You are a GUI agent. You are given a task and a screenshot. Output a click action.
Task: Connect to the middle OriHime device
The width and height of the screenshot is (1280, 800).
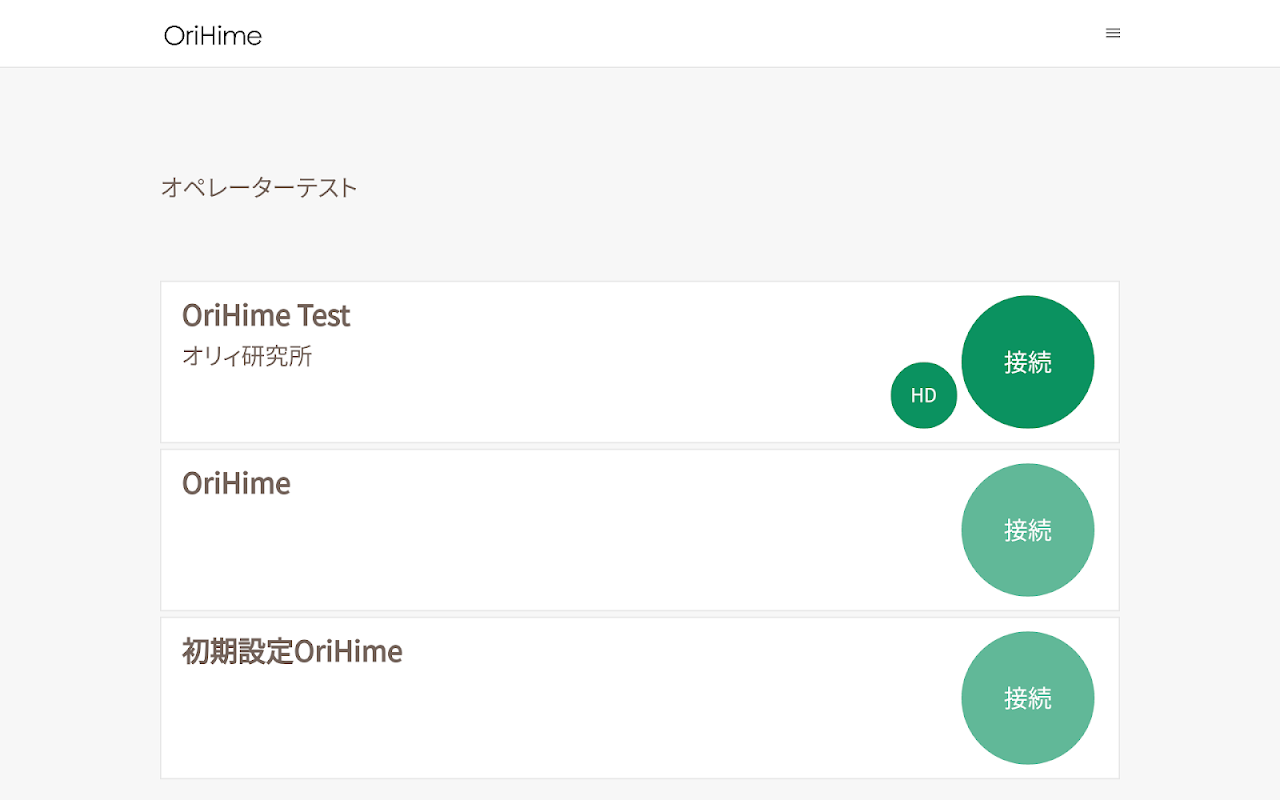pyautogui.click(x=1027, y=530)
